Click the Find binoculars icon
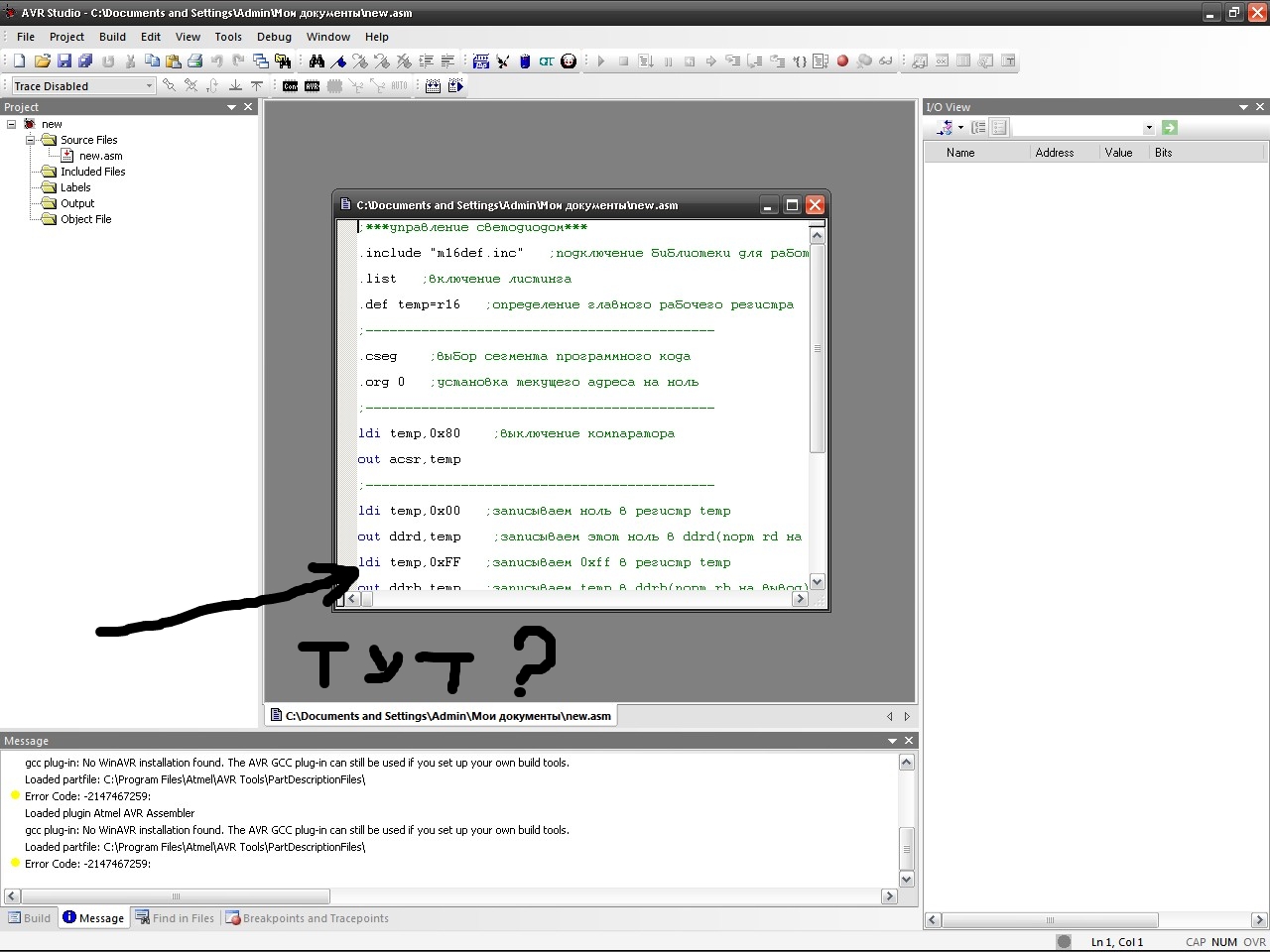The image size is (1270, 952). [x=317, y=61]
